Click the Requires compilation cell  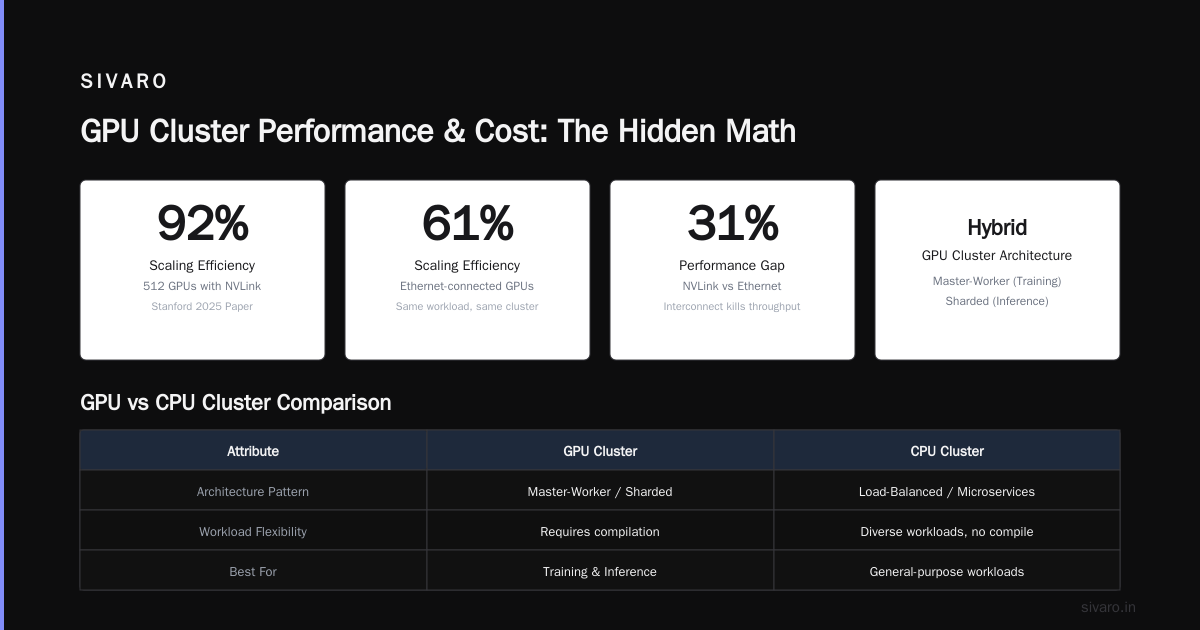coord(600,531)
